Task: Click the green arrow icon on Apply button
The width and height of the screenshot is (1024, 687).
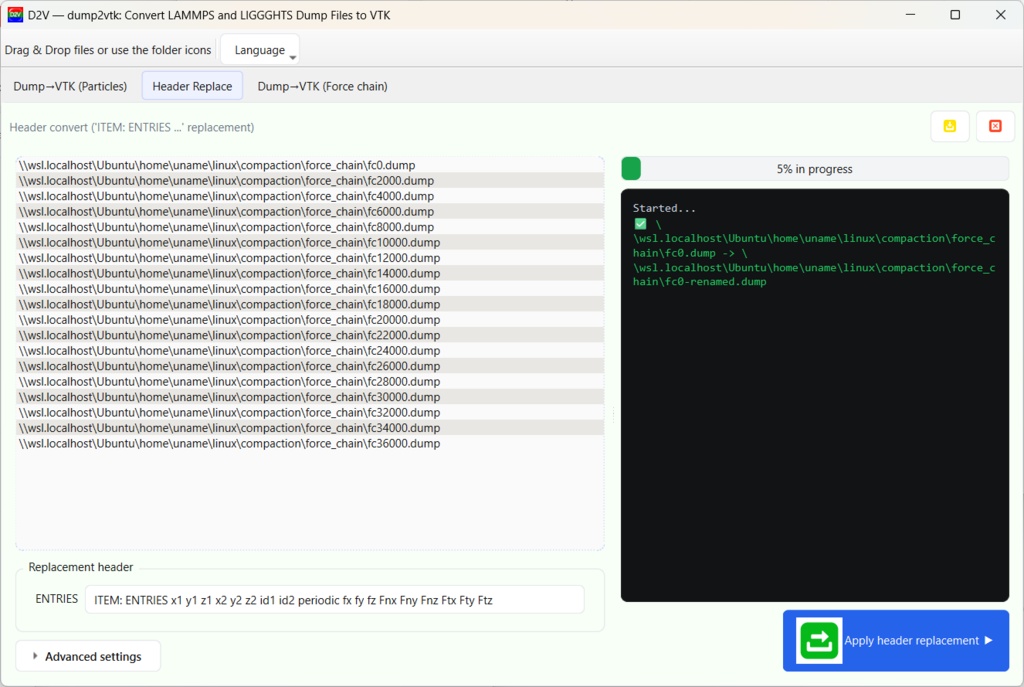Action: 817,640
